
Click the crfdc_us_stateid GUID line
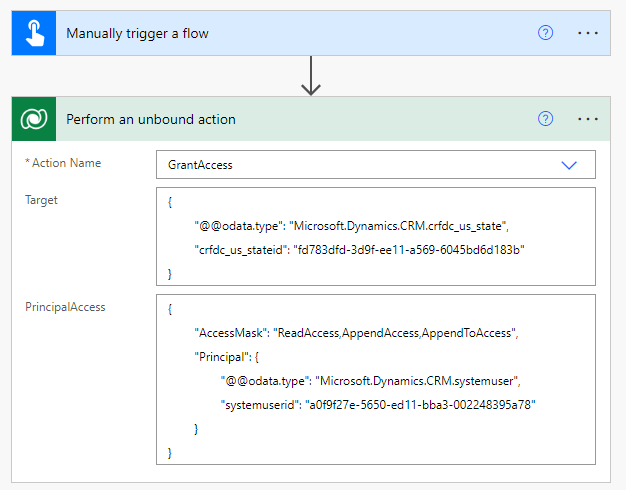(x=359, y=250)
